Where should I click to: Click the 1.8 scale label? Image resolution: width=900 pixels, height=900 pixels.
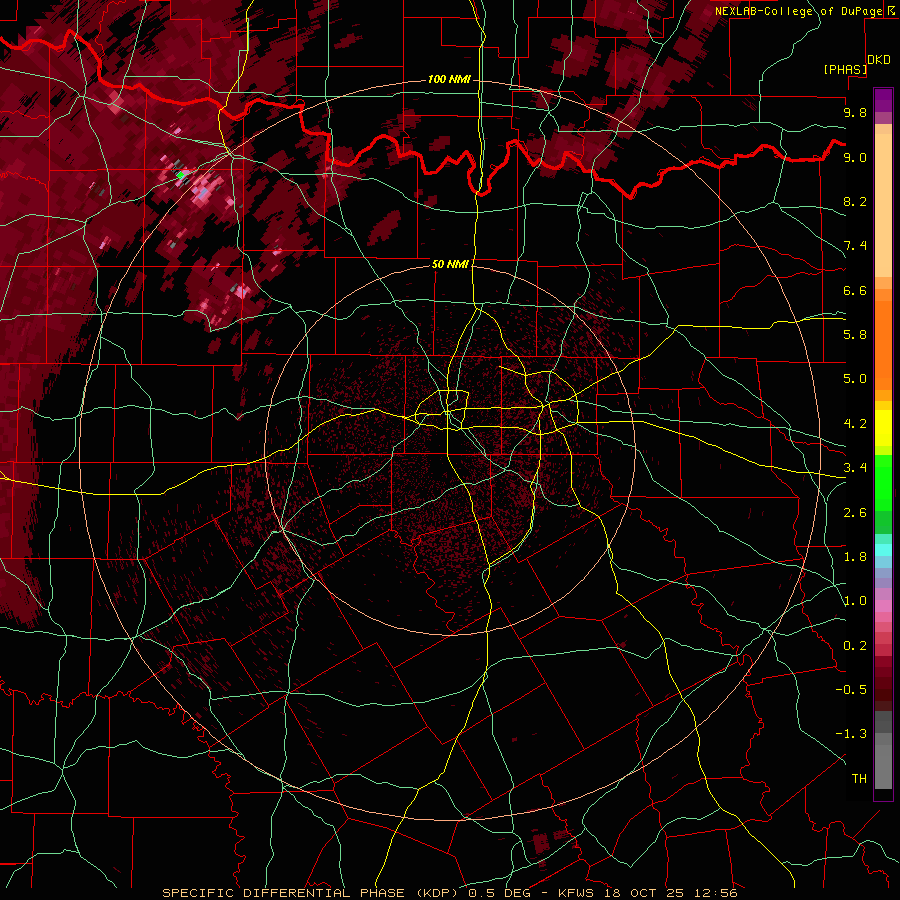(855, 557)
